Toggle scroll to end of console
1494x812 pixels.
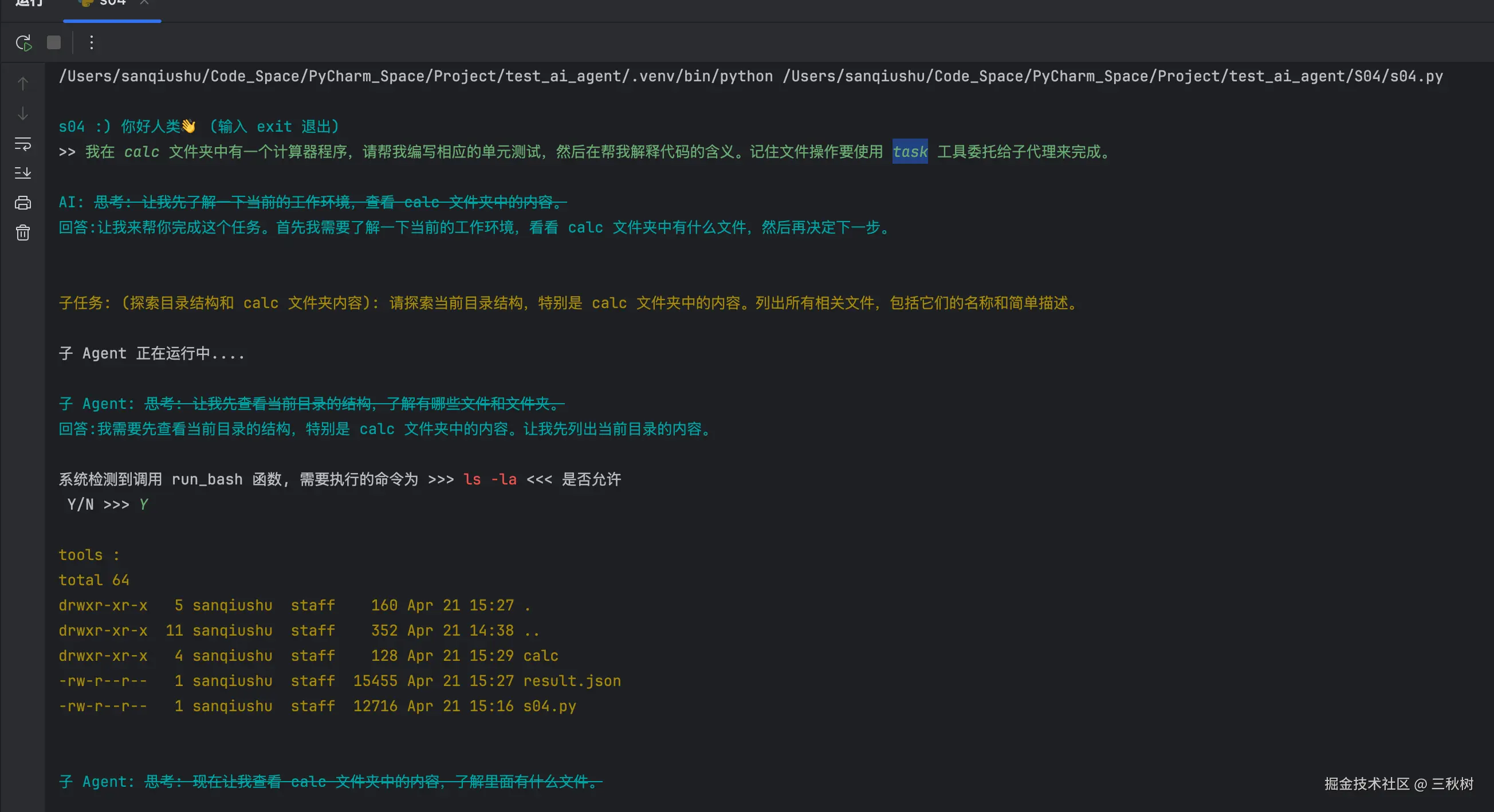(x=22, y=173)
